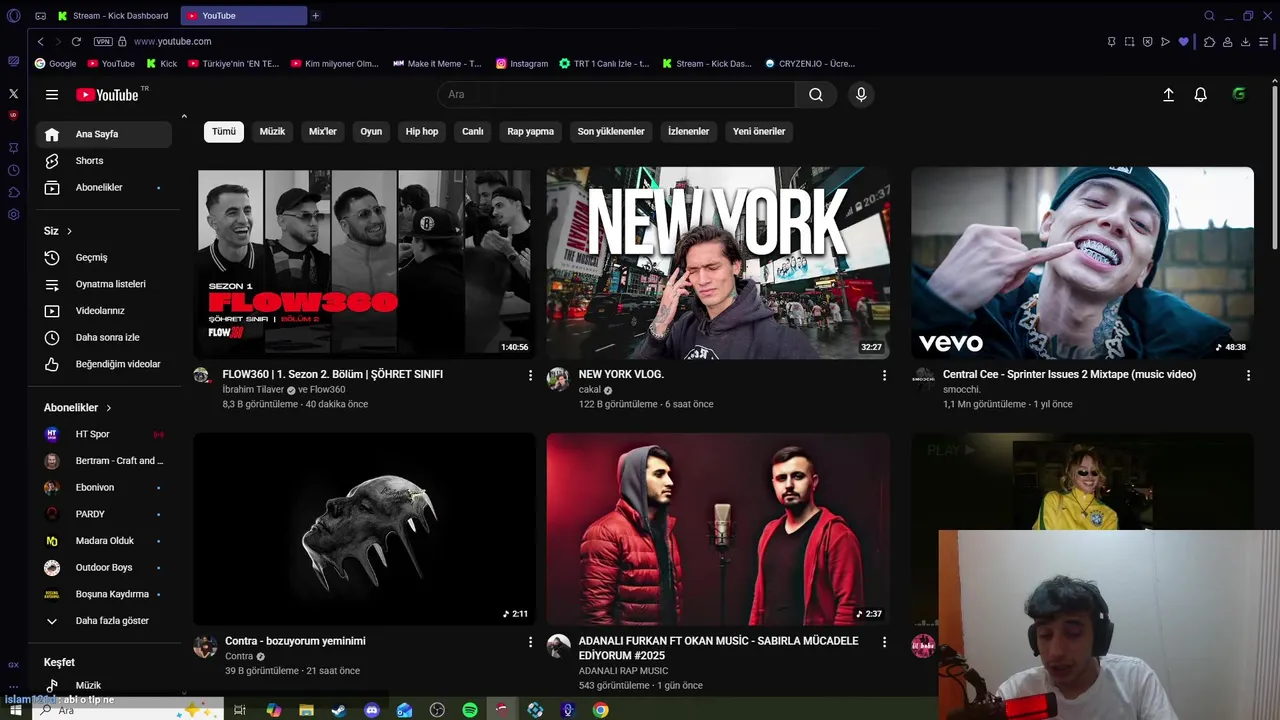Play the FLOW360 Sezon 1 thumbnail
1280x720 pixels.
pyautogui.click(x=364, y=262)
